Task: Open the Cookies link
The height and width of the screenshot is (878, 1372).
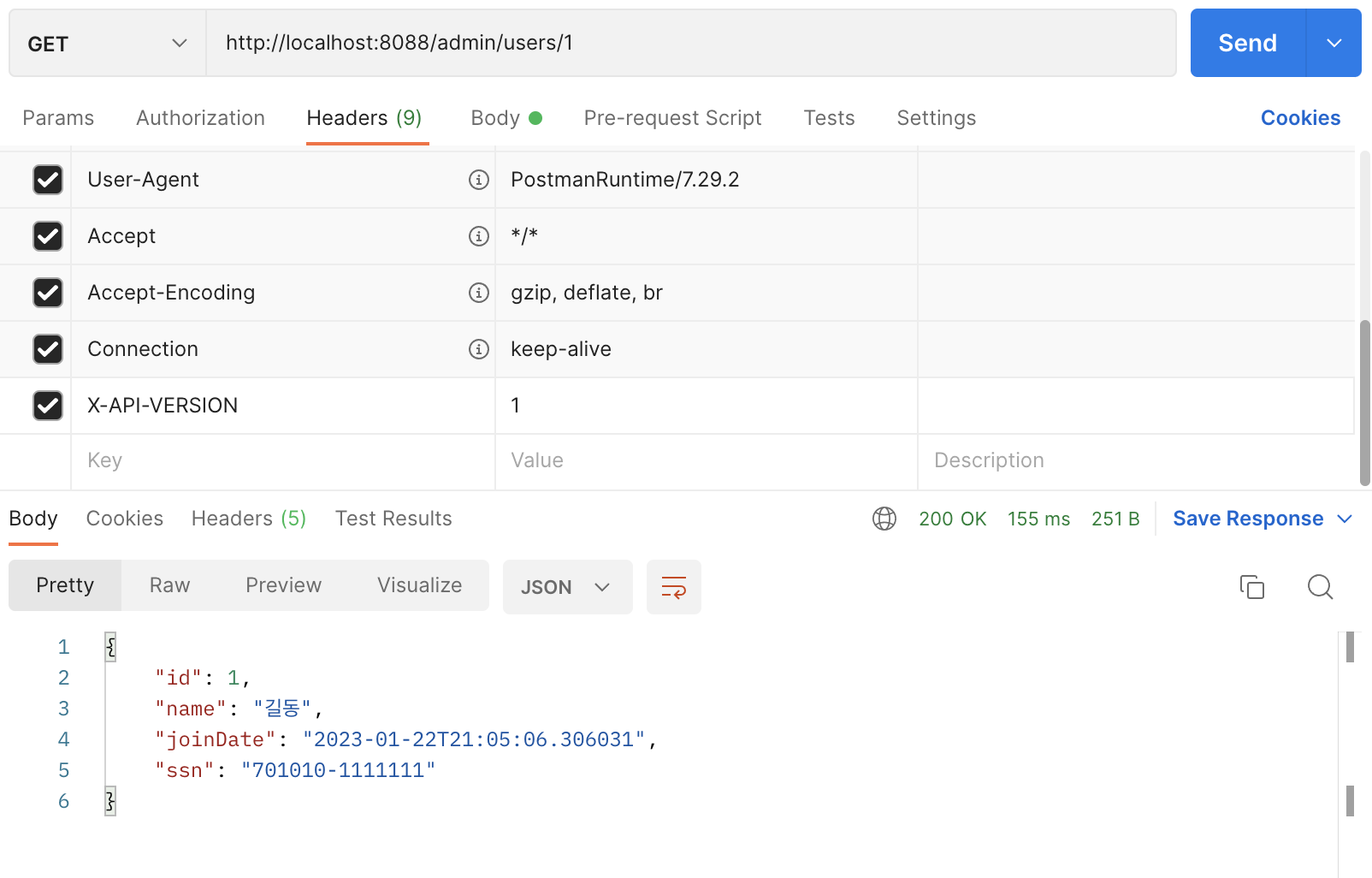Action: point(1301,118)
